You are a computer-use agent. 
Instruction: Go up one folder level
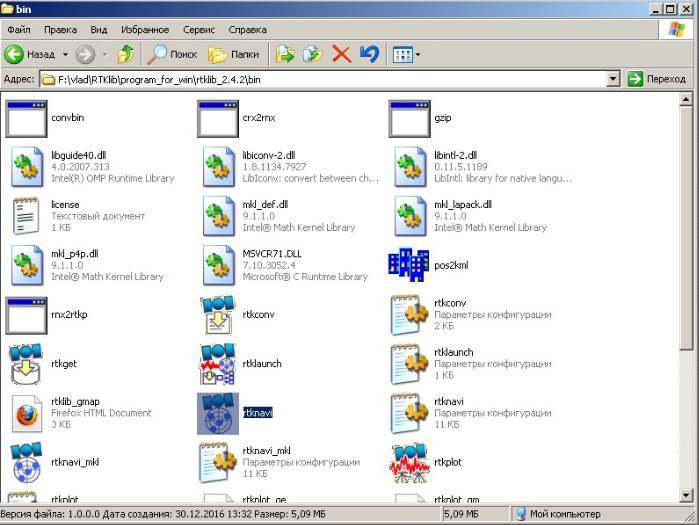pos(126,54)
